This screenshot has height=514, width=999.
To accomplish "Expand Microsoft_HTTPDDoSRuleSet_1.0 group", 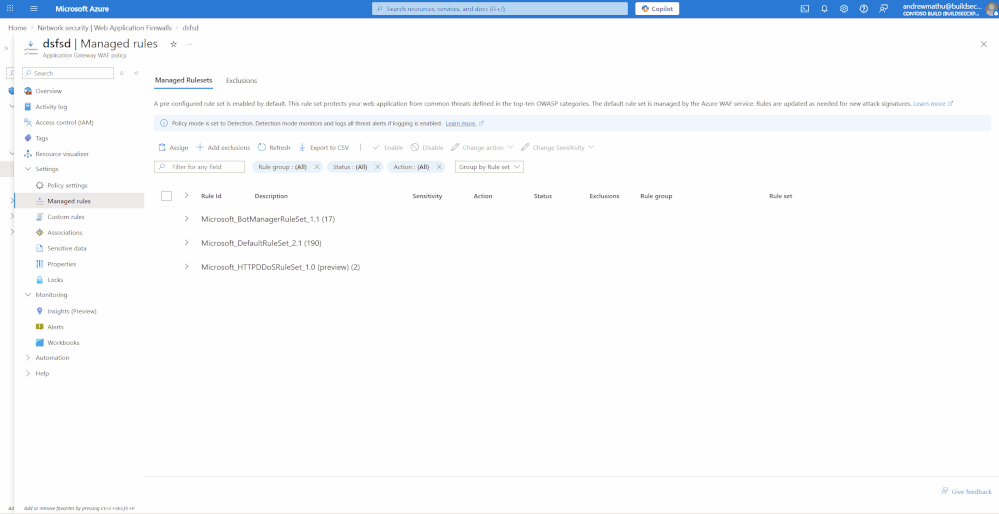I will click(186, 266).
